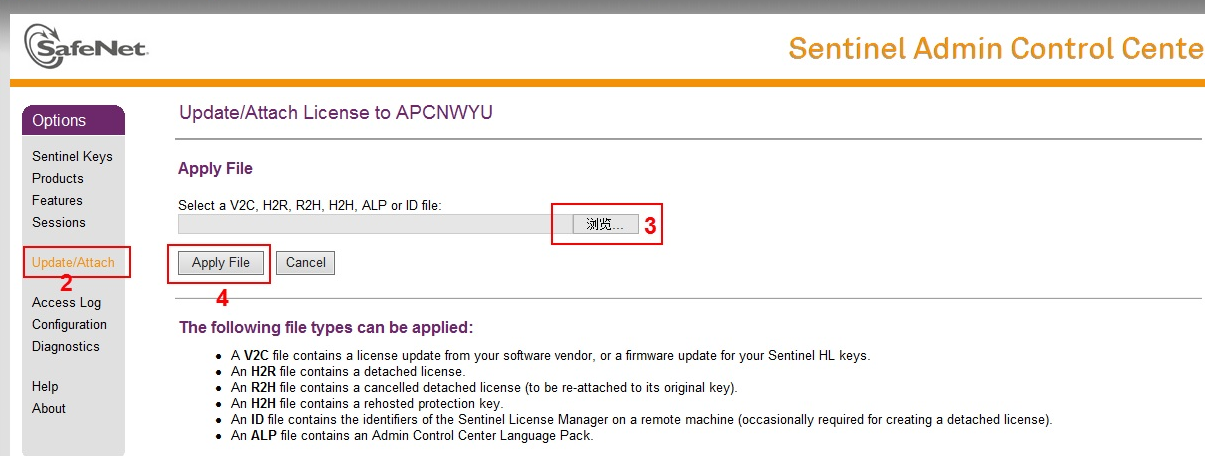The height and width of the screenshot is (456, 1205).
Task: Open the Diagnostics page
Action: point(66,346)
